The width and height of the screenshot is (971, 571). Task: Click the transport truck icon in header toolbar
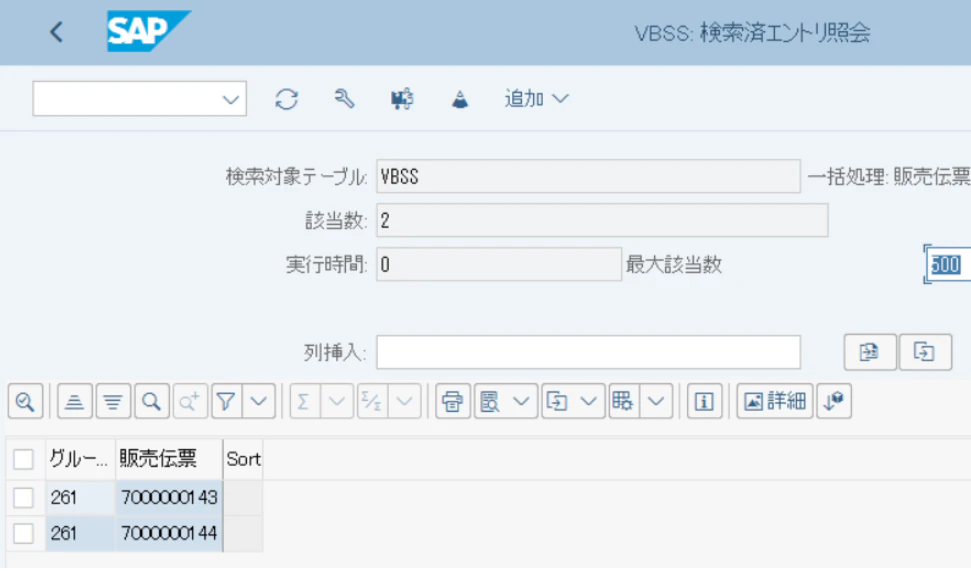click(402, 98)
